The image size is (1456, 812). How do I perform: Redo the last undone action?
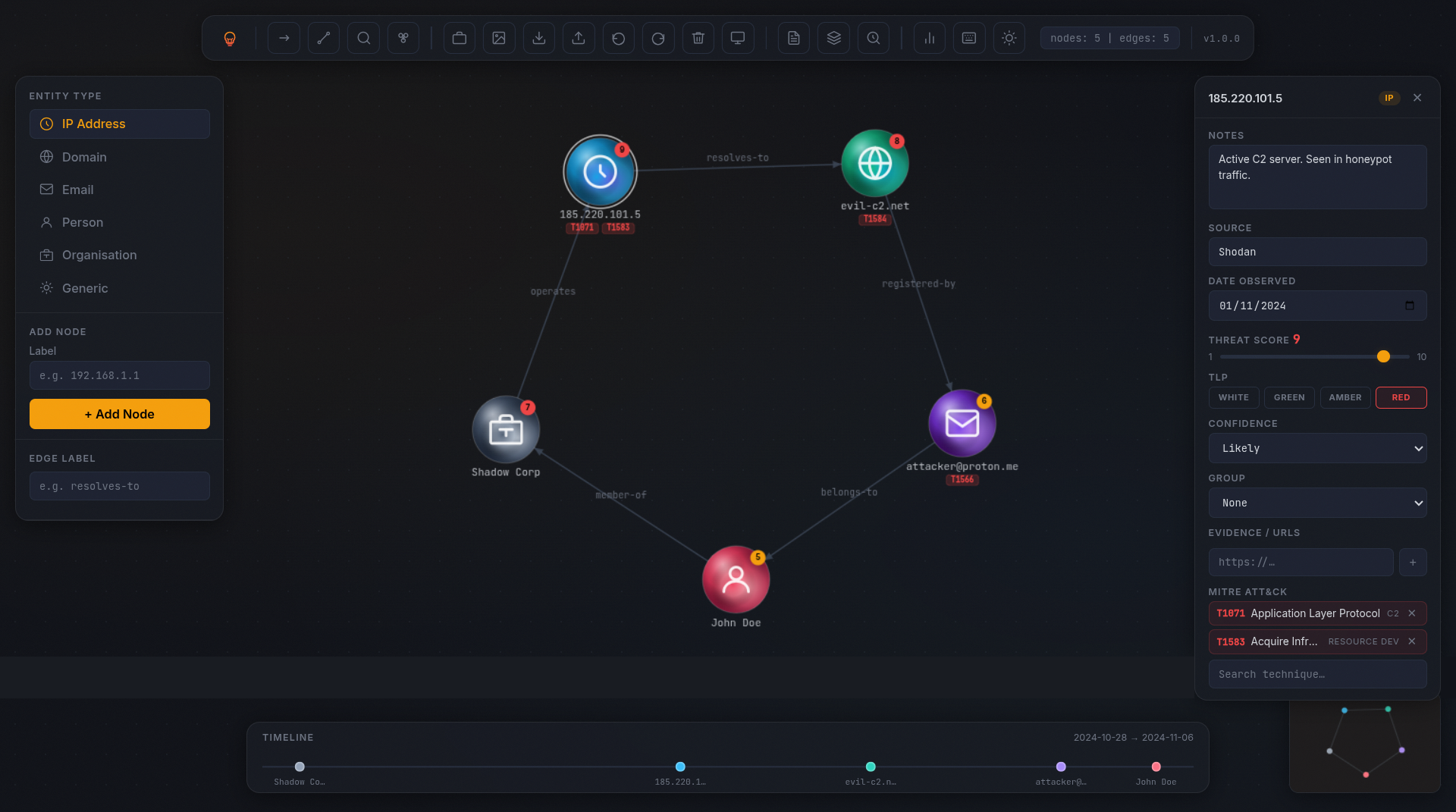pyautogui.click(x=658, y=38)
